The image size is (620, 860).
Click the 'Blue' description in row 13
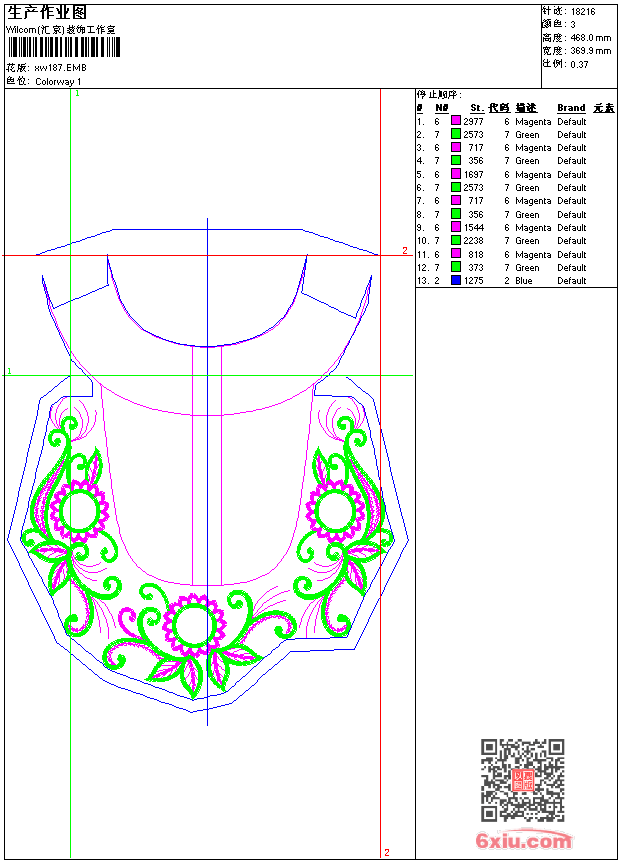[x=523, y=281]
